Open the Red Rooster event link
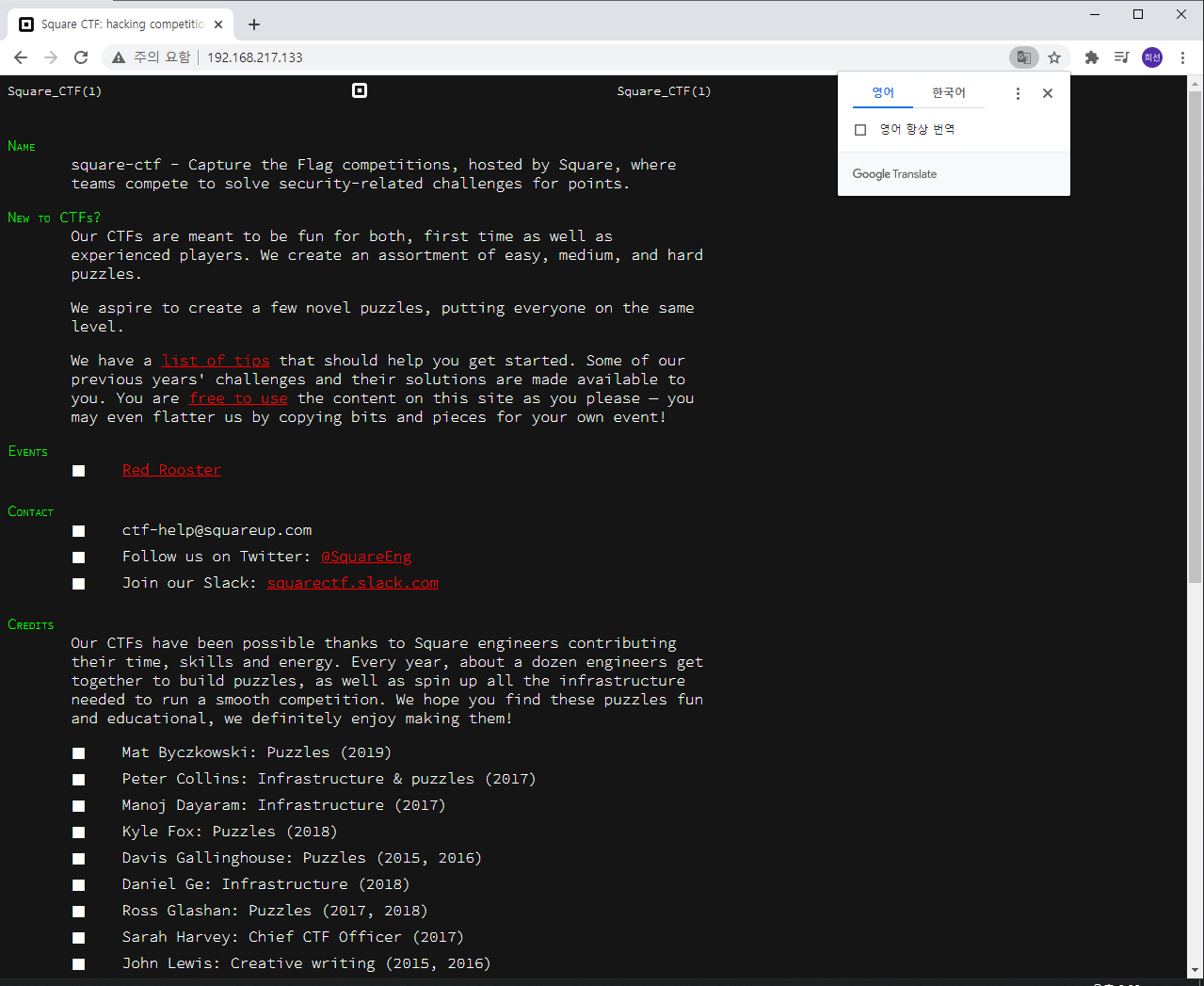This screenshot has height=986, width=1204. click(172, 470)
